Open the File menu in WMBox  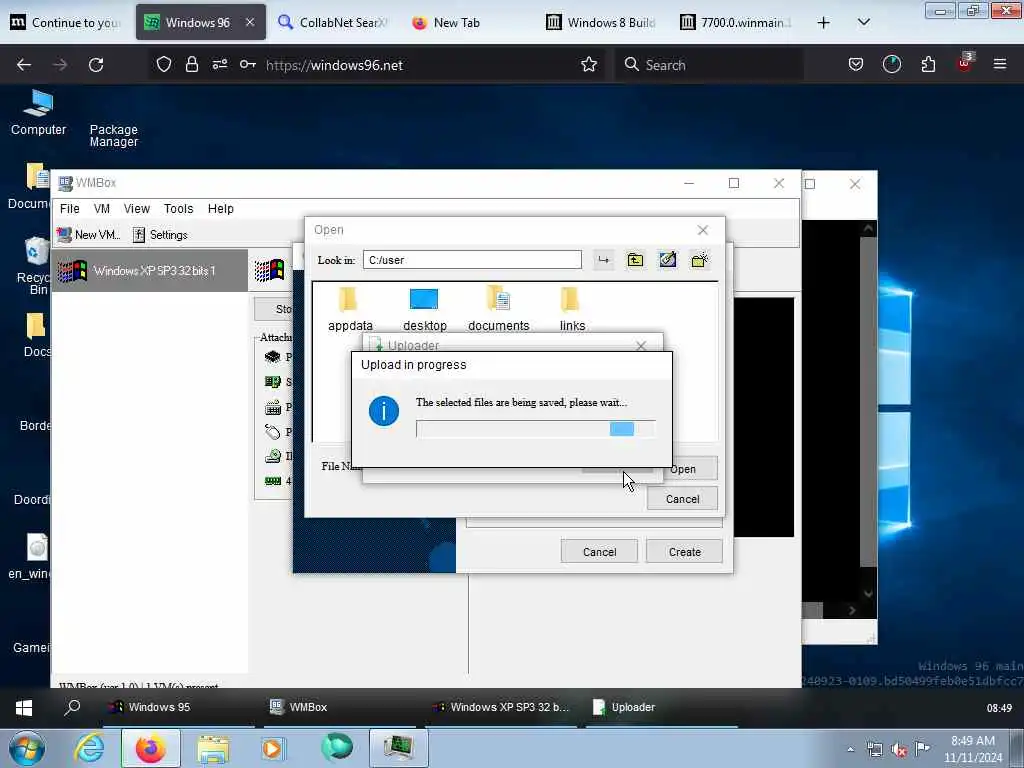69,209
